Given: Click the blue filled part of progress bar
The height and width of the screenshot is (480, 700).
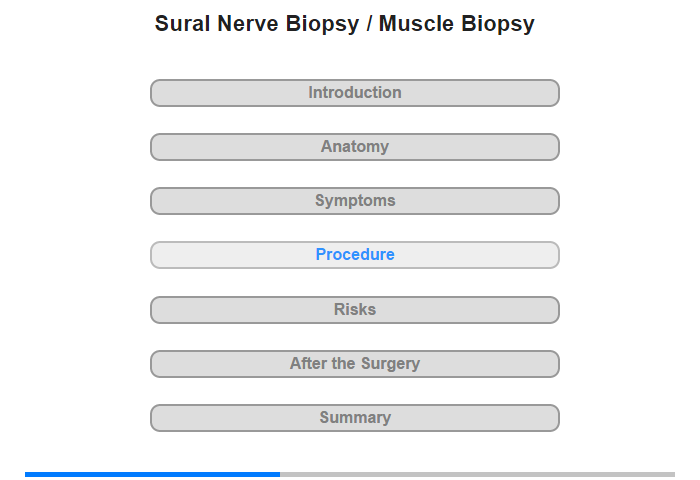Looking at the screenshot, I should [152, 474].
